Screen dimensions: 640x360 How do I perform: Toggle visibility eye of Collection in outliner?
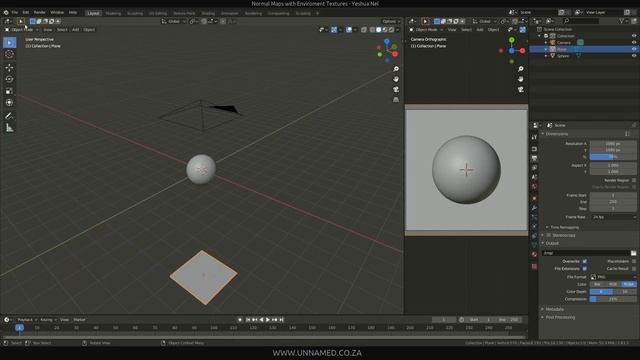click(634, 36)
